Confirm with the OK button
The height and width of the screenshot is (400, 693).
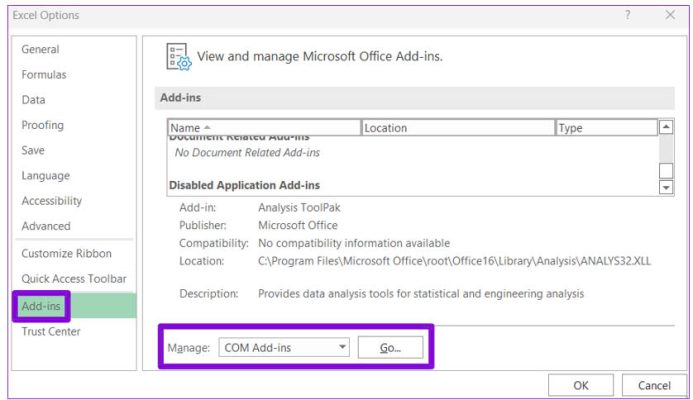click(581, 385)
